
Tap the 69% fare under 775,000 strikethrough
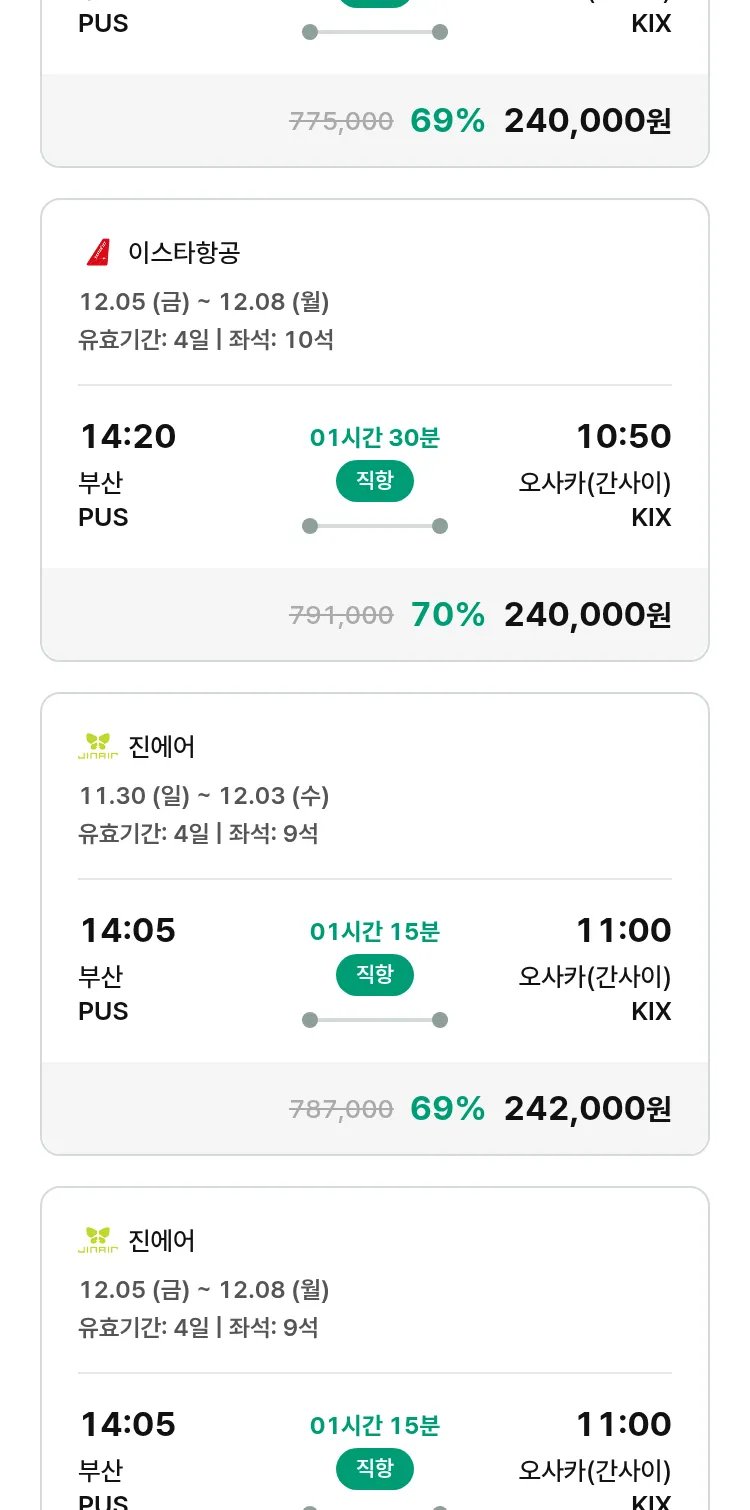click(587, 121)
